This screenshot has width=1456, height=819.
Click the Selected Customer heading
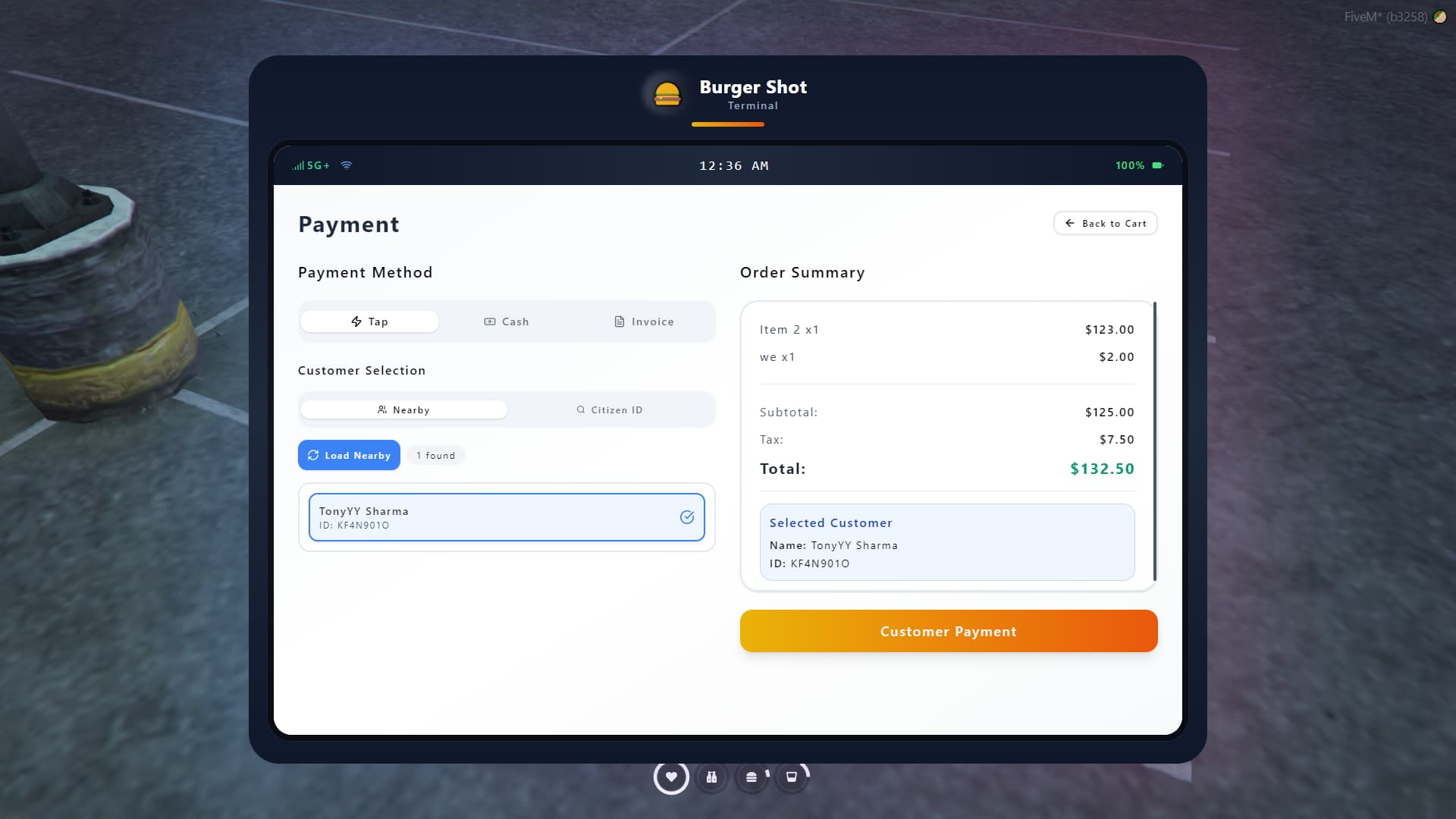831,522
